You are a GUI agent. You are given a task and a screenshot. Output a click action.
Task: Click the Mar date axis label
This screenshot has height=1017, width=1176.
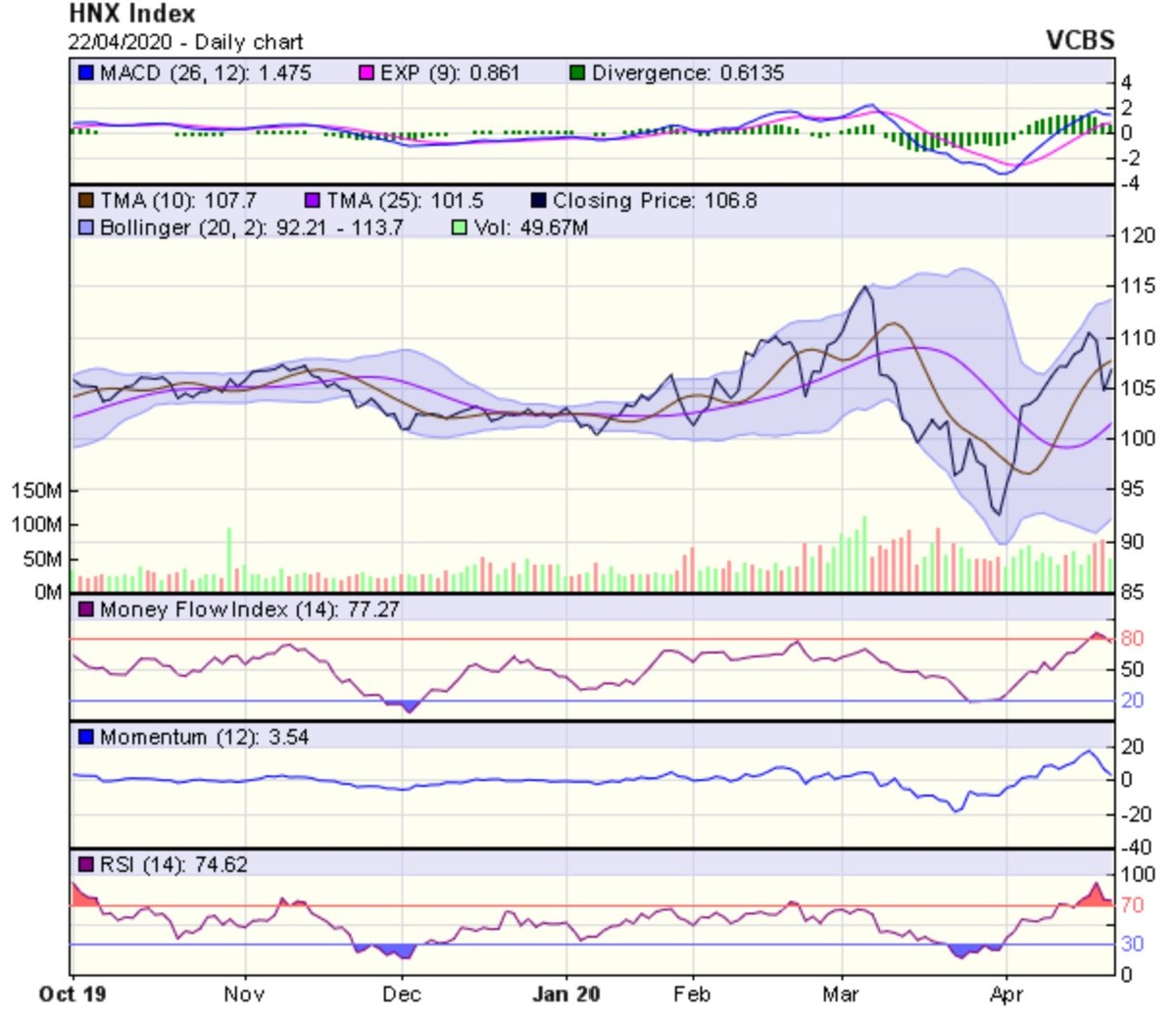841,994
